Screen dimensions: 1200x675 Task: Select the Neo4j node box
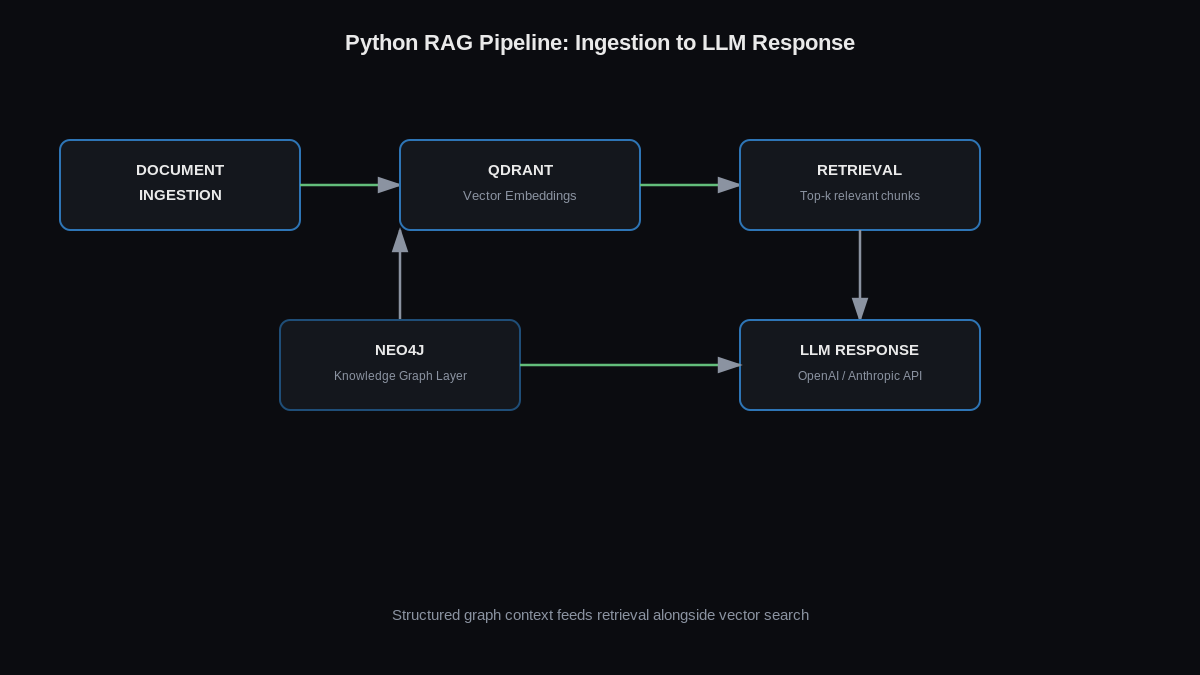pyautogui.click(x=400, y=365)
